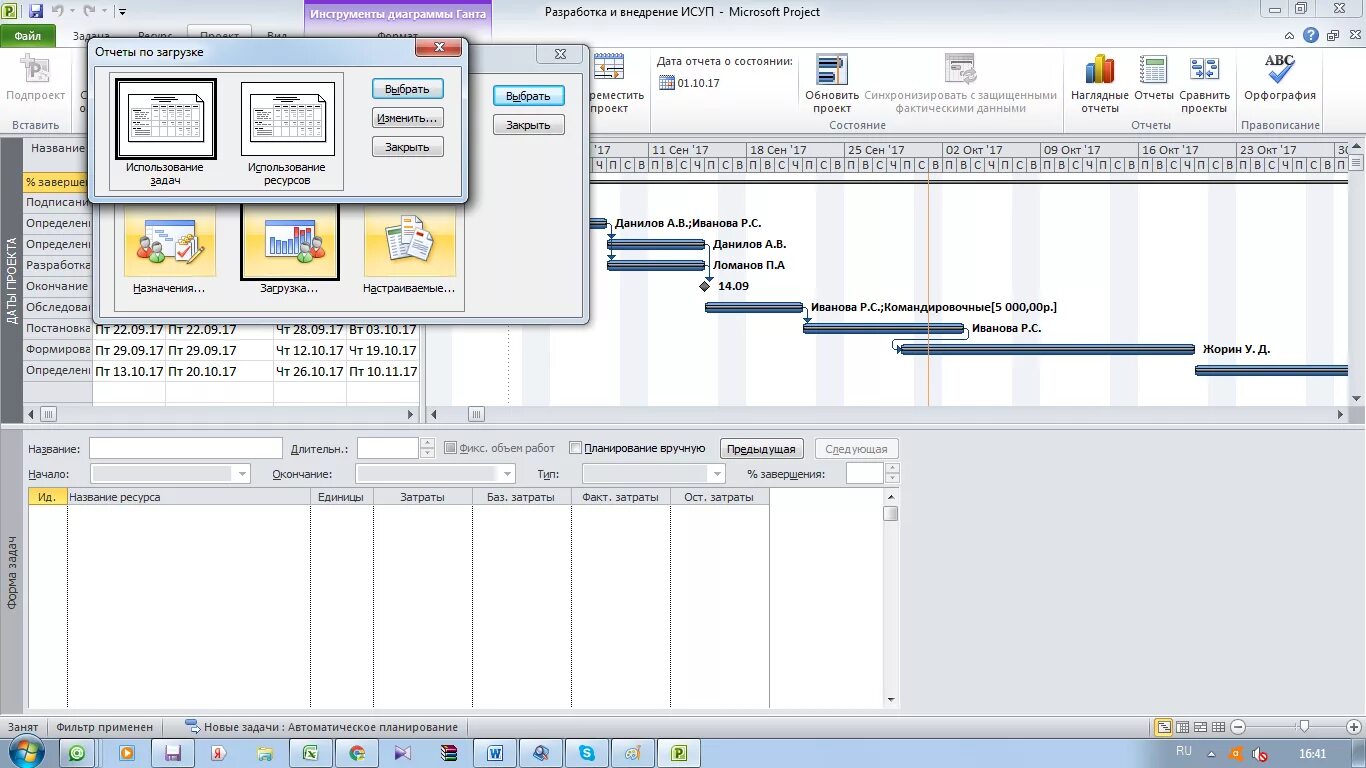Click the task form vertical scrollbar thumb
The image size is (1366, 768).
click(x=890, y=514)
